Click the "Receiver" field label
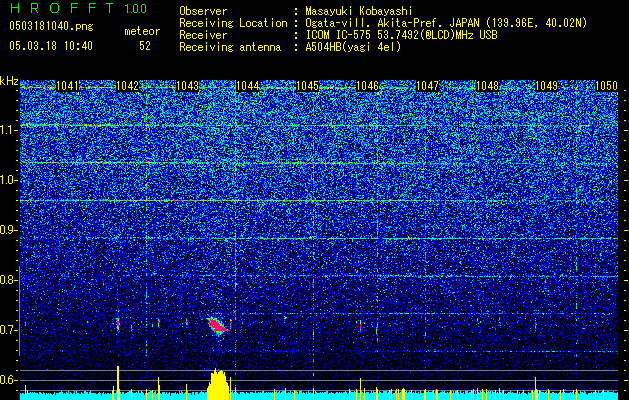 click(x=203, y=35)
